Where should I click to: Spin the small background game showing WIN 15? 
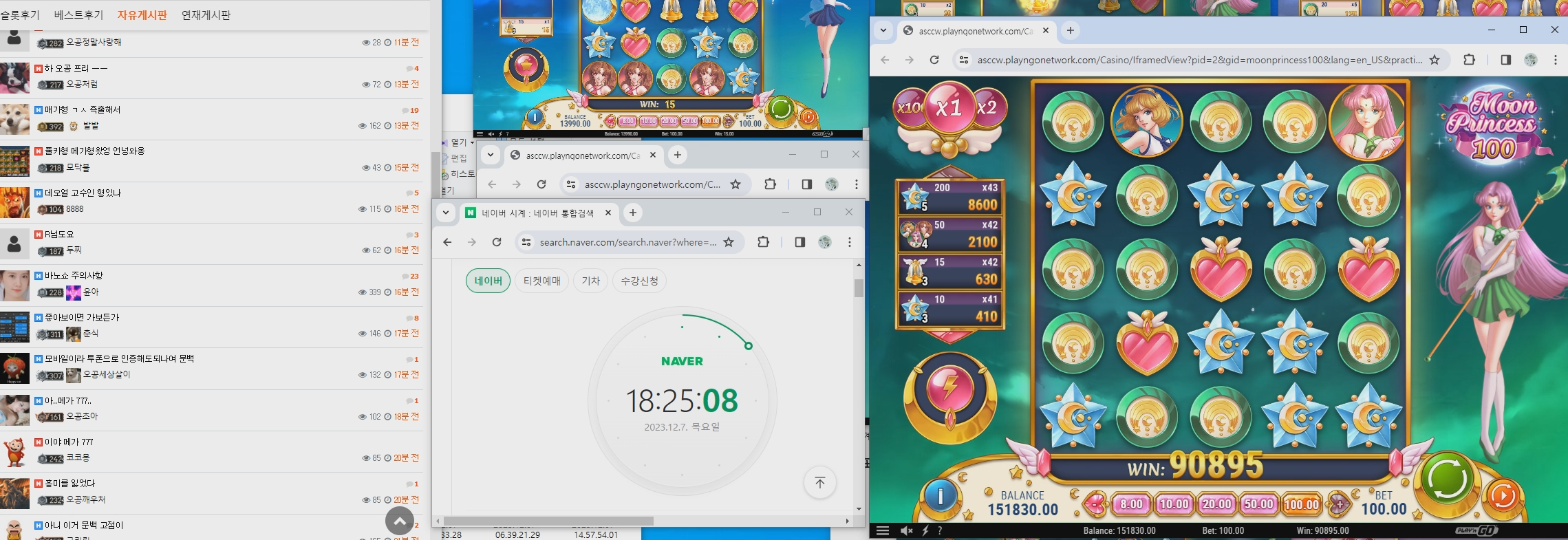780,109
